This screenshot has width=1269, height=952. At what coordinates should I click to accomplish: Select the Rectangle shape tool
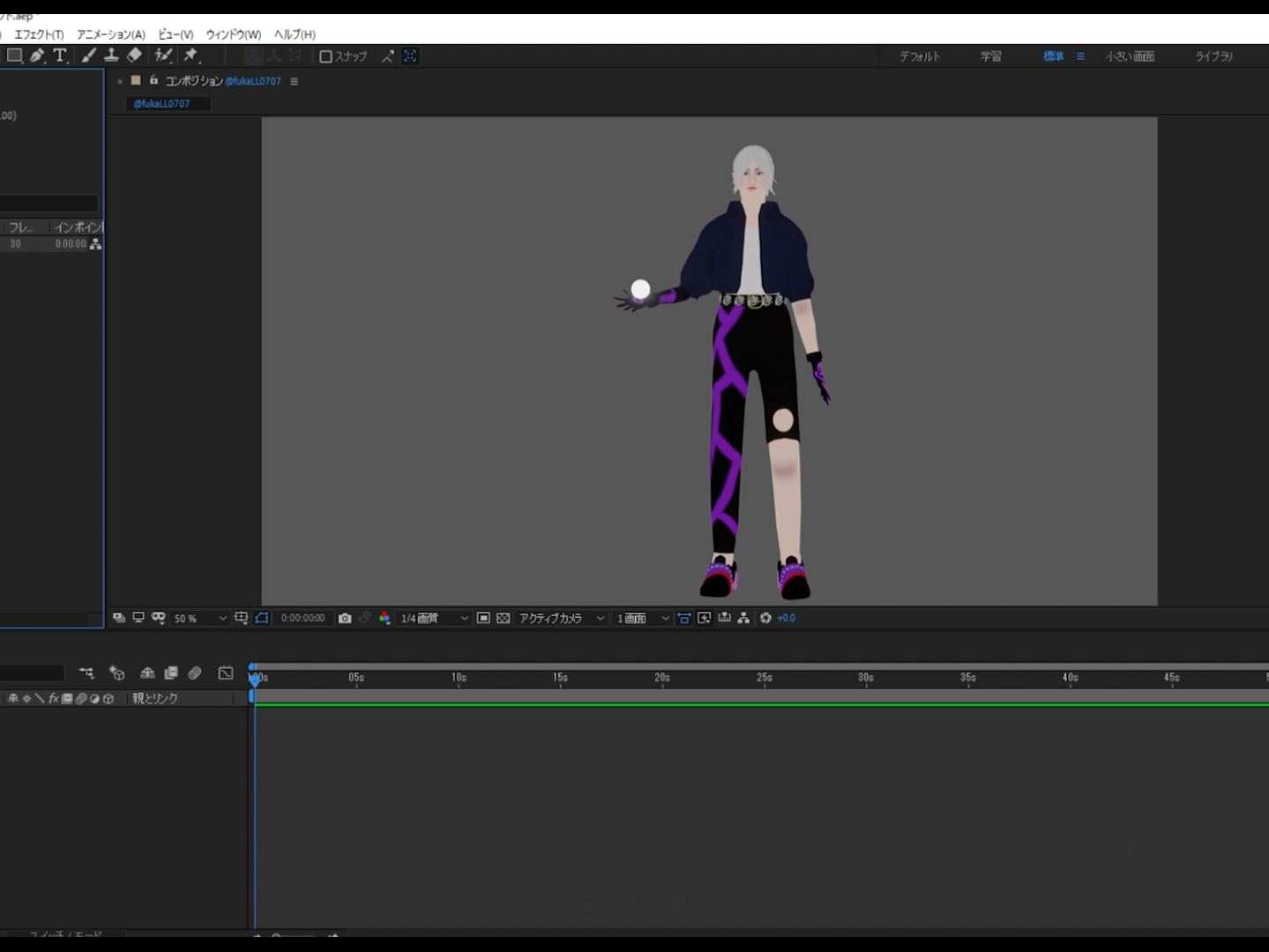[x=14, y=56]
